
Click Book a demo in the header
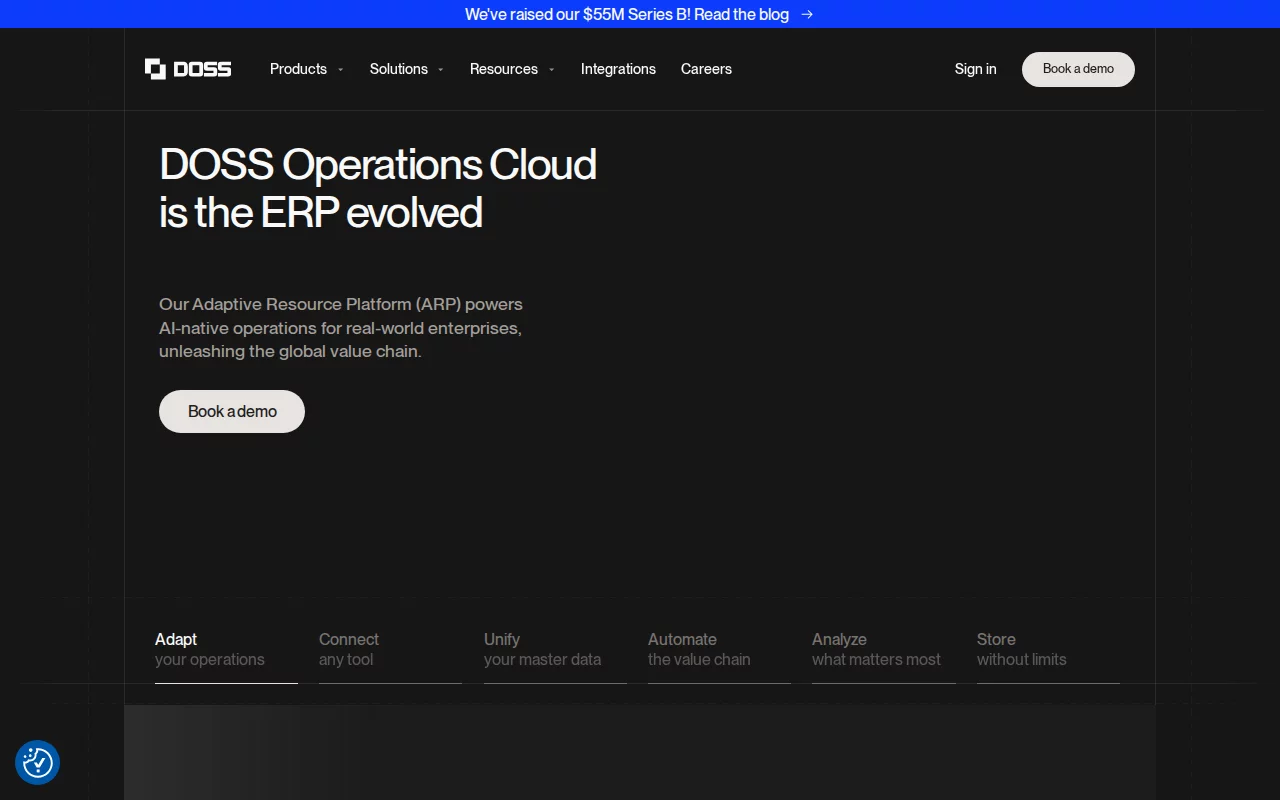pyautogui.click(x=1078, y=69)
